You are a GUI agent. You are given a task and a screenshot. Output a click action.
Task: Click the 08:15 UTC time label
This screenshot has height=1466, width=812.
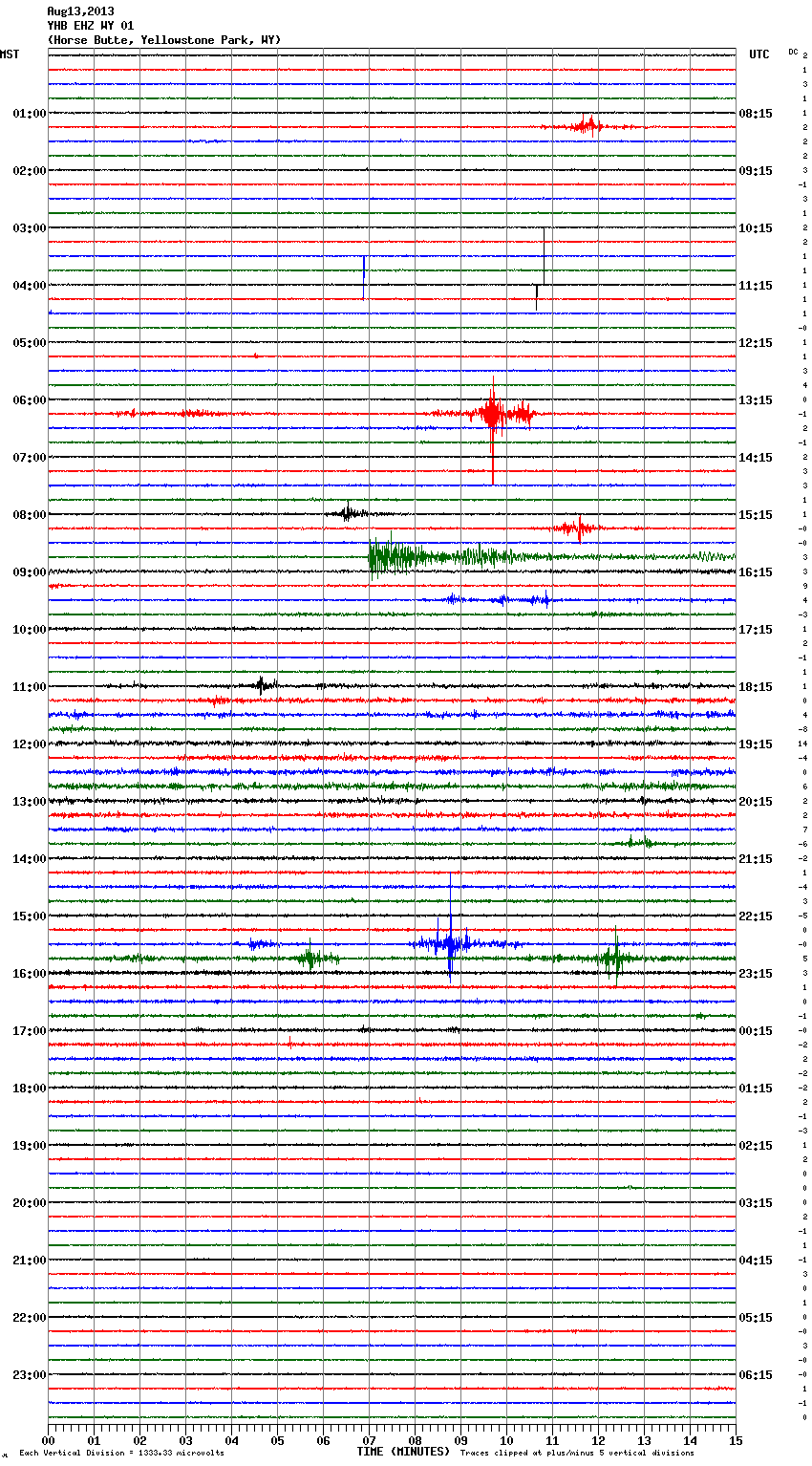(x=756, y=114)
